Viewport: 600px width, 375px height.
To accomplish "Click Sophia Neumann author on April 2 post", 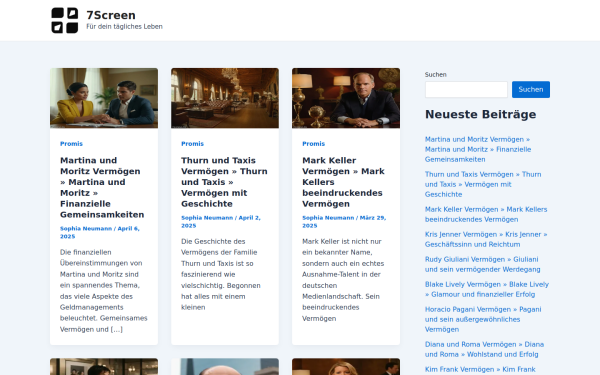I will (x=207, y=218).
